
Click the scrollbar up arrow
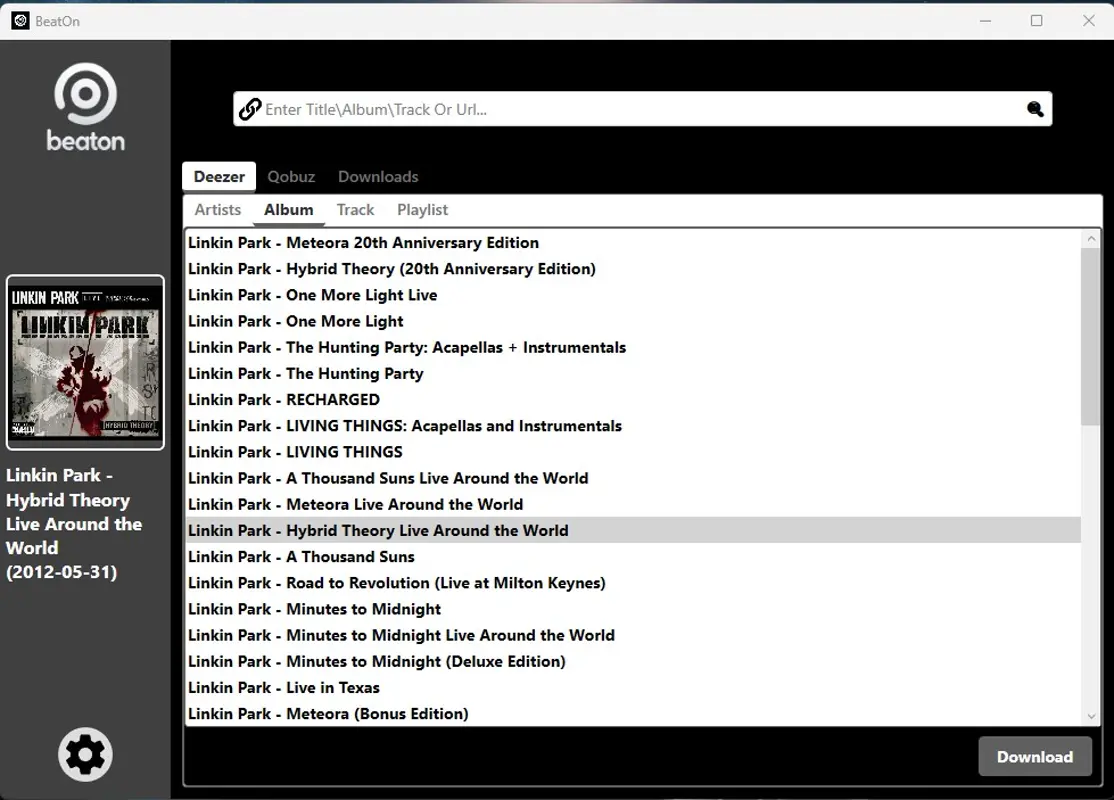(1092, 237)
